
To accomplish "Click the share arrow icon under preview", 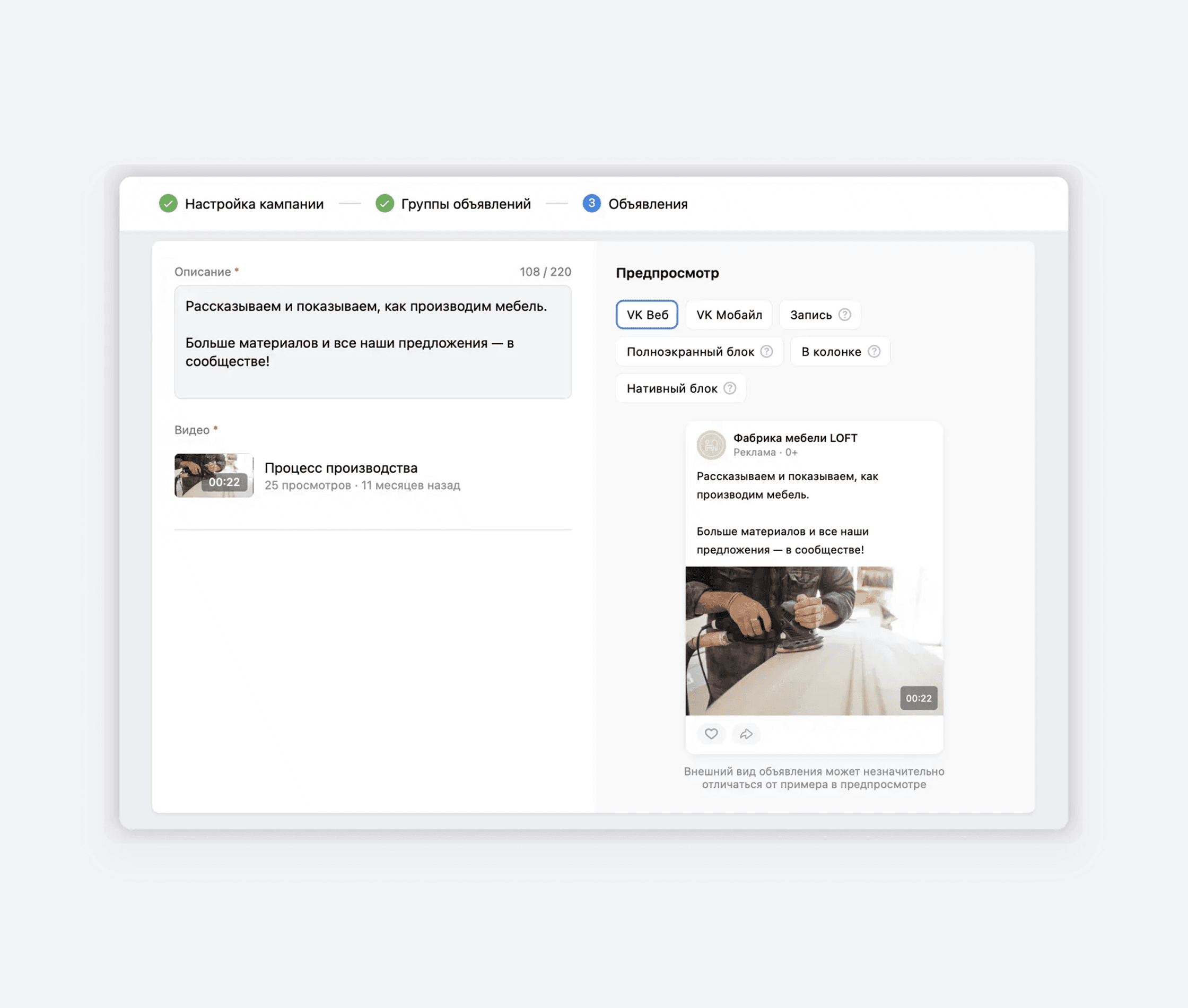I will click(x=746, y=734).
